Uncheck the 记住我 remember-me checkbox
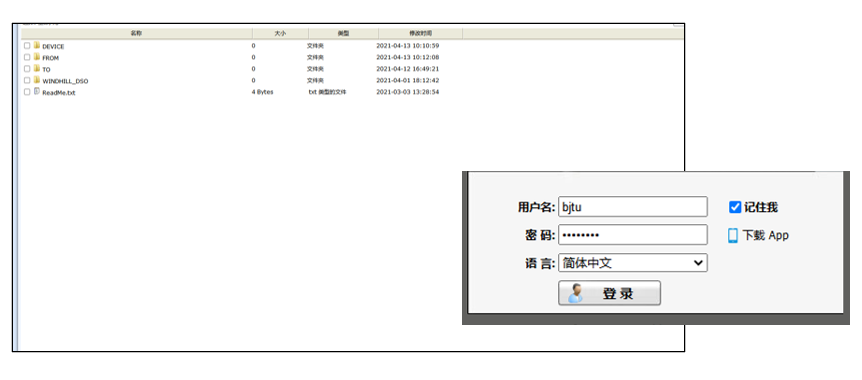862x380 pixels. tap(735, 207)
